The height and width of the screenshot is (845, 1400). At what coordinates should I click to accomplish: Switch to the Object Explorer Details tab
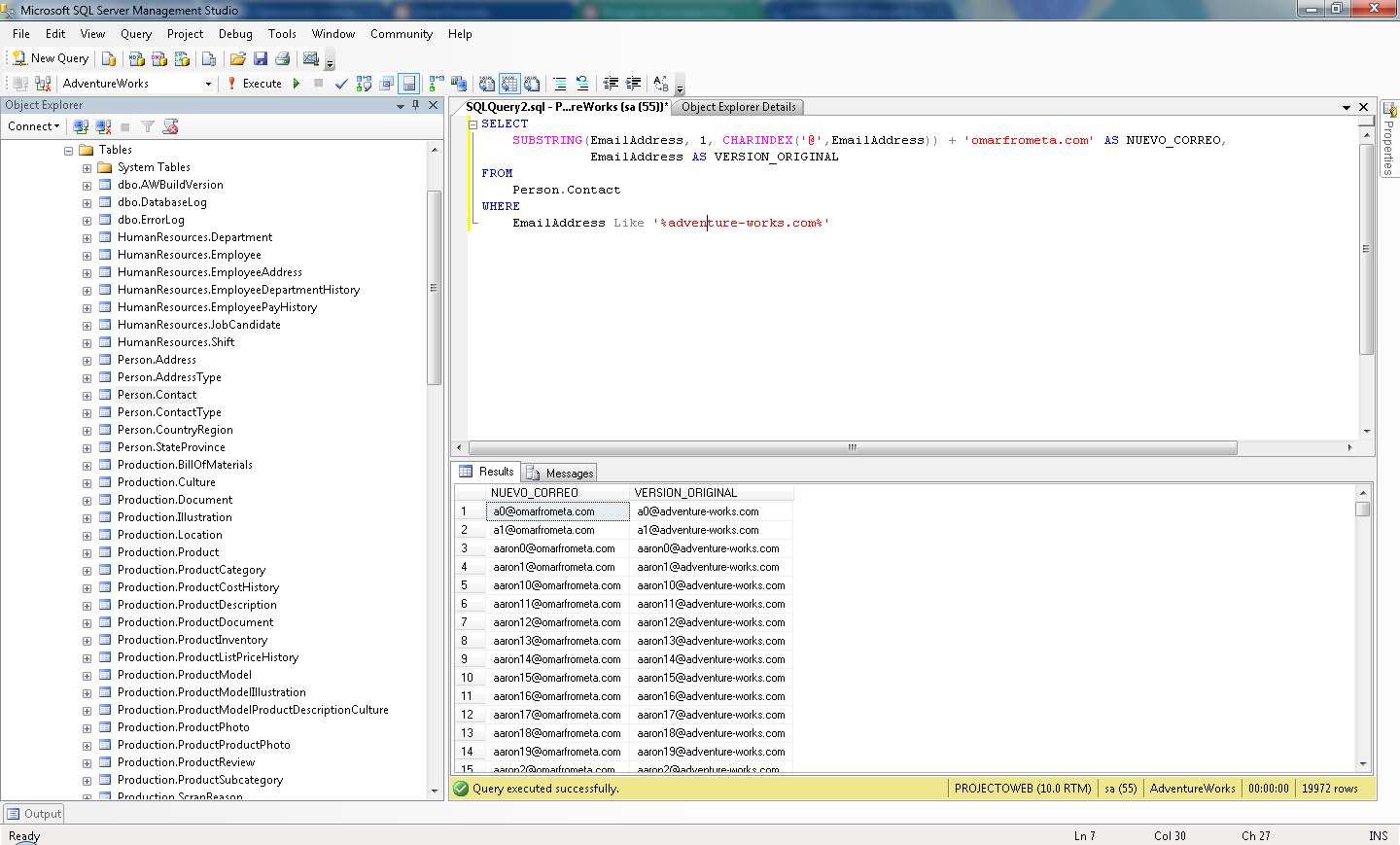[738, 107]
